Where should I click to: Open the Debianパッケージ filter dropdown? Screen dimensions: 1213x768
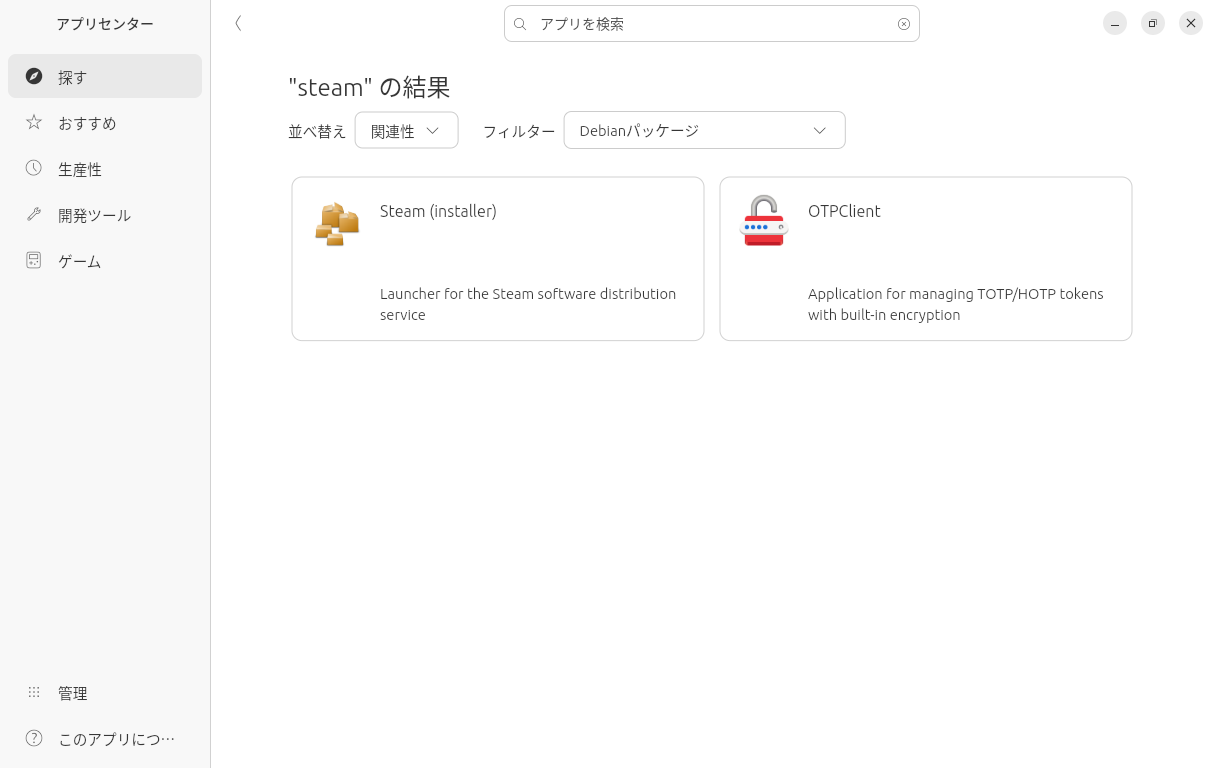[x=704, y=130]
